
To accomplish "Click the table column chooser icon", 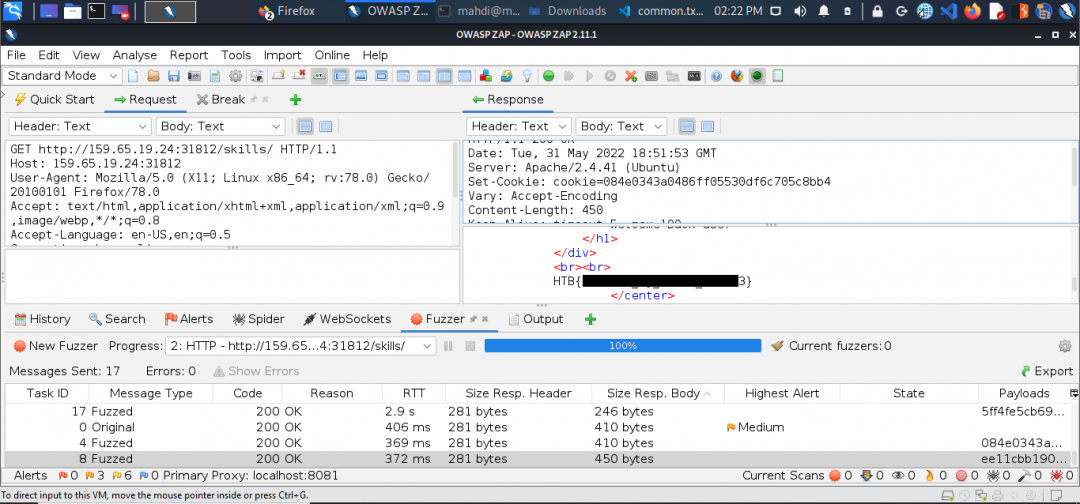I will click(1073, 393).
